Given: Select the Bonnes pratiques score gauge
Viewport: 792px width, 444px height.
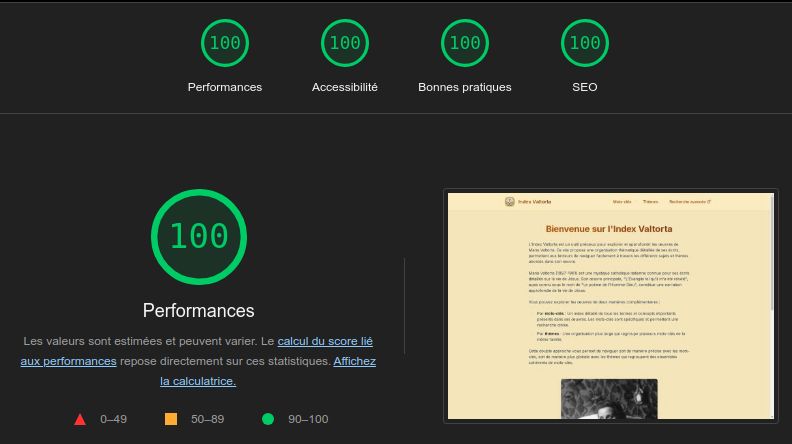Looking at the screenshot, I should pos(465,43).
